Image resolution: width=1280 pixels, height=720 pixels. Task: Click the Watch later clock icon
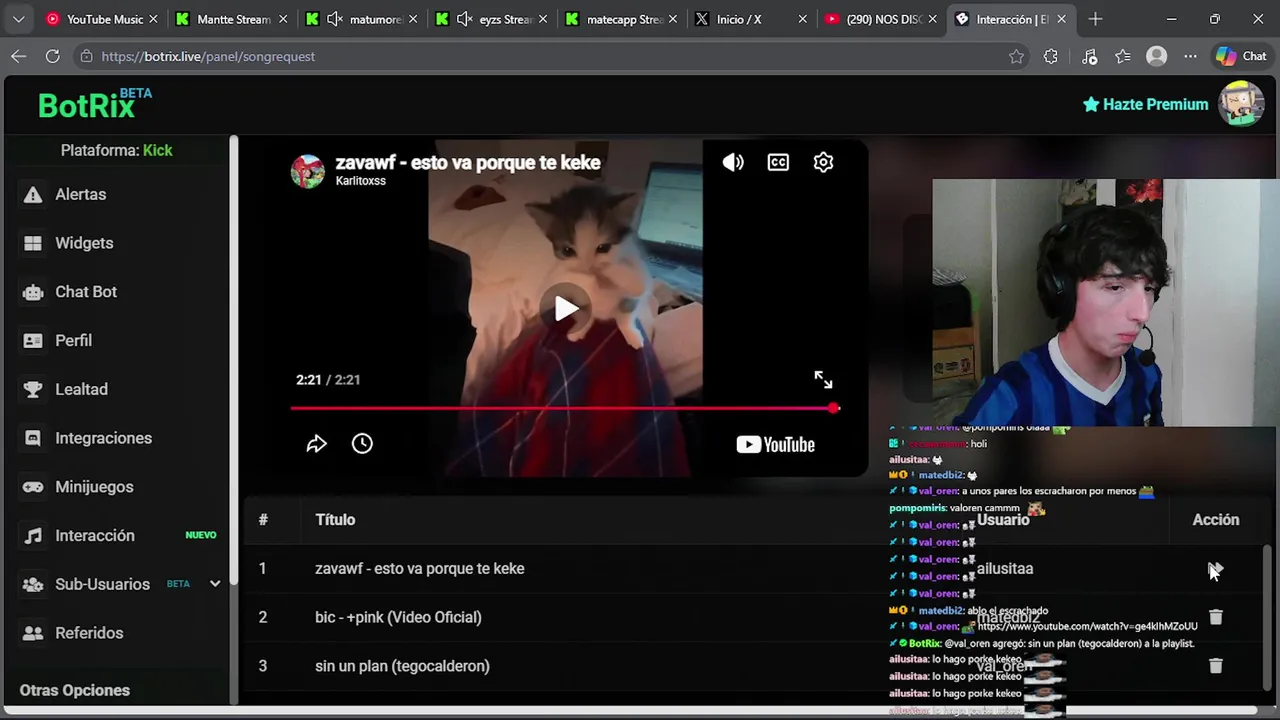click(362, 444)
